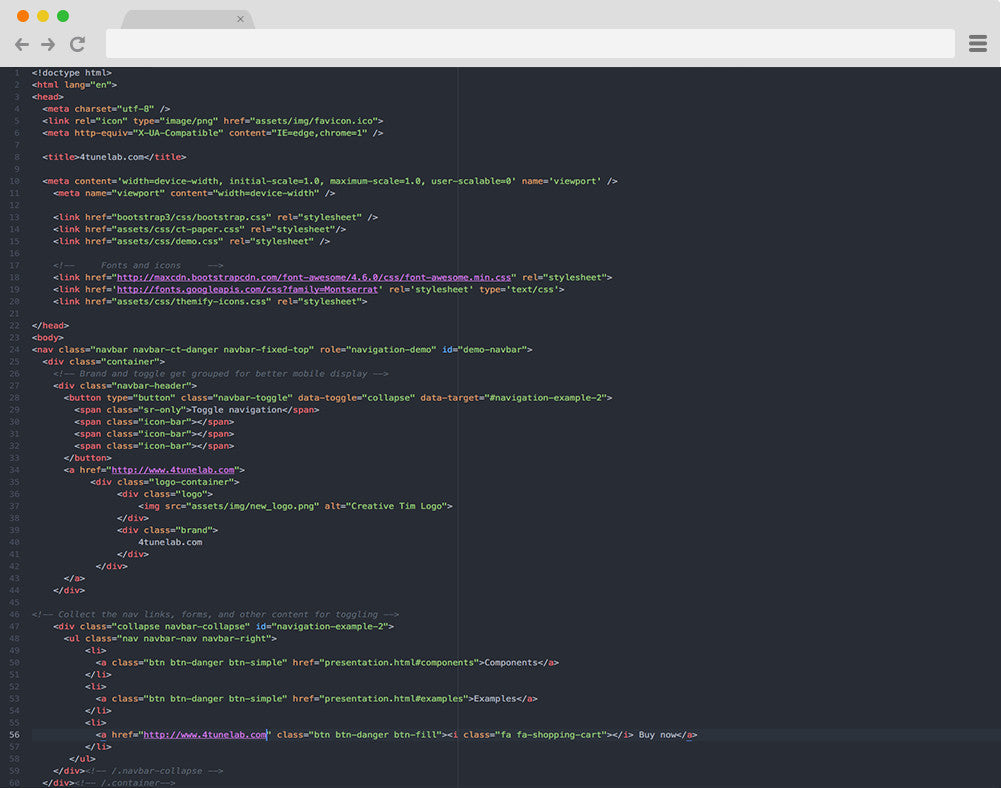Click the green maximize window button
The width and height of the screenshot is (1001, 788).
pos(63,16)
